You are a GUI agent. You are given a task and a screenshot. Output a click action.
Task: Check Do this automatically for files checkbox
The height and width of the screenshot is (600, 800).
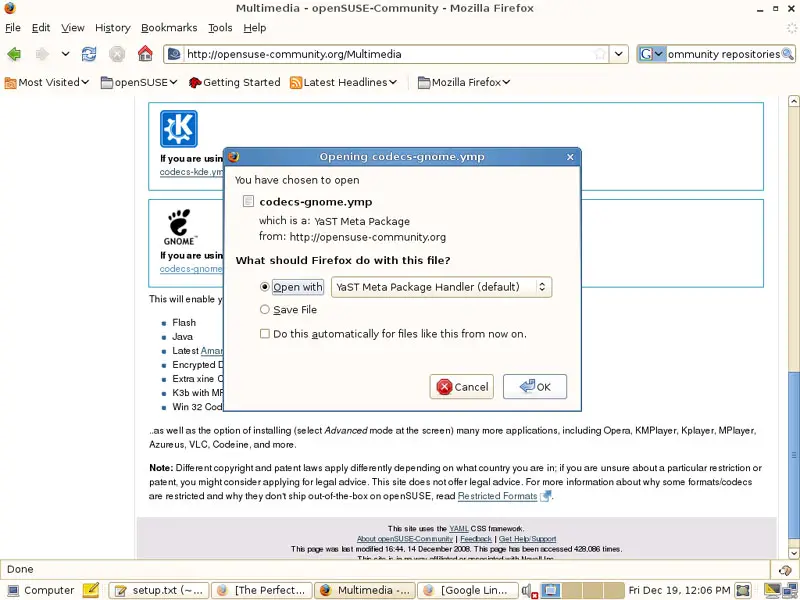(264, 334)
